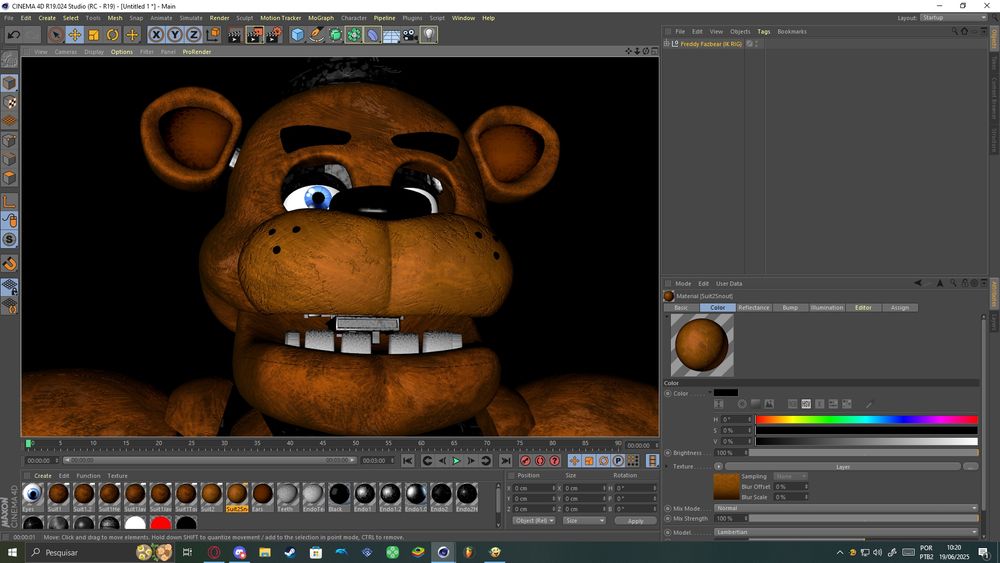Click the Light bulb object icon
The height and width of the screenshot is (563, 1000).
coord(428,35)
